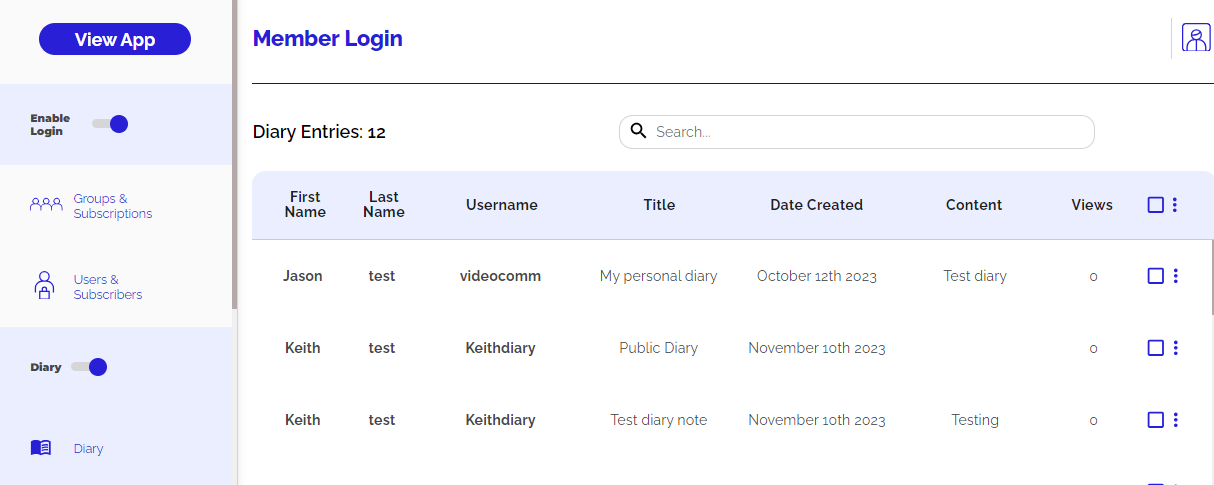The height and width of the screenshot is (485, 1214).
Task: Click the magnifier icon in search box
Action: pyautogui.click(x=638, y=131)
